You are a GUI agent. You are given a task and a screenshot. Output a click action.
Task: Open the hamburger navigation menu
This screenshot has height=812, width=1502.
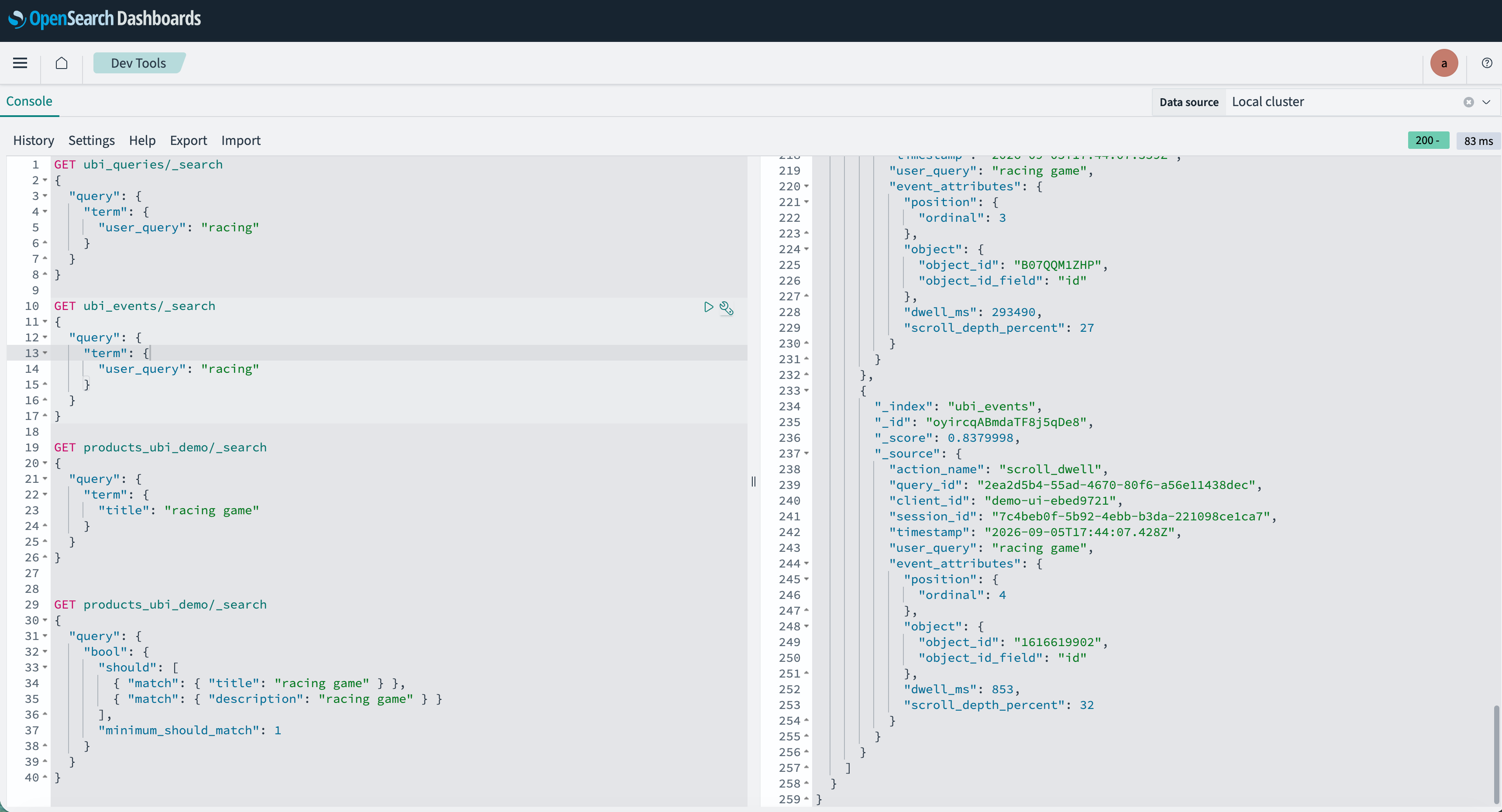point(21,63)
